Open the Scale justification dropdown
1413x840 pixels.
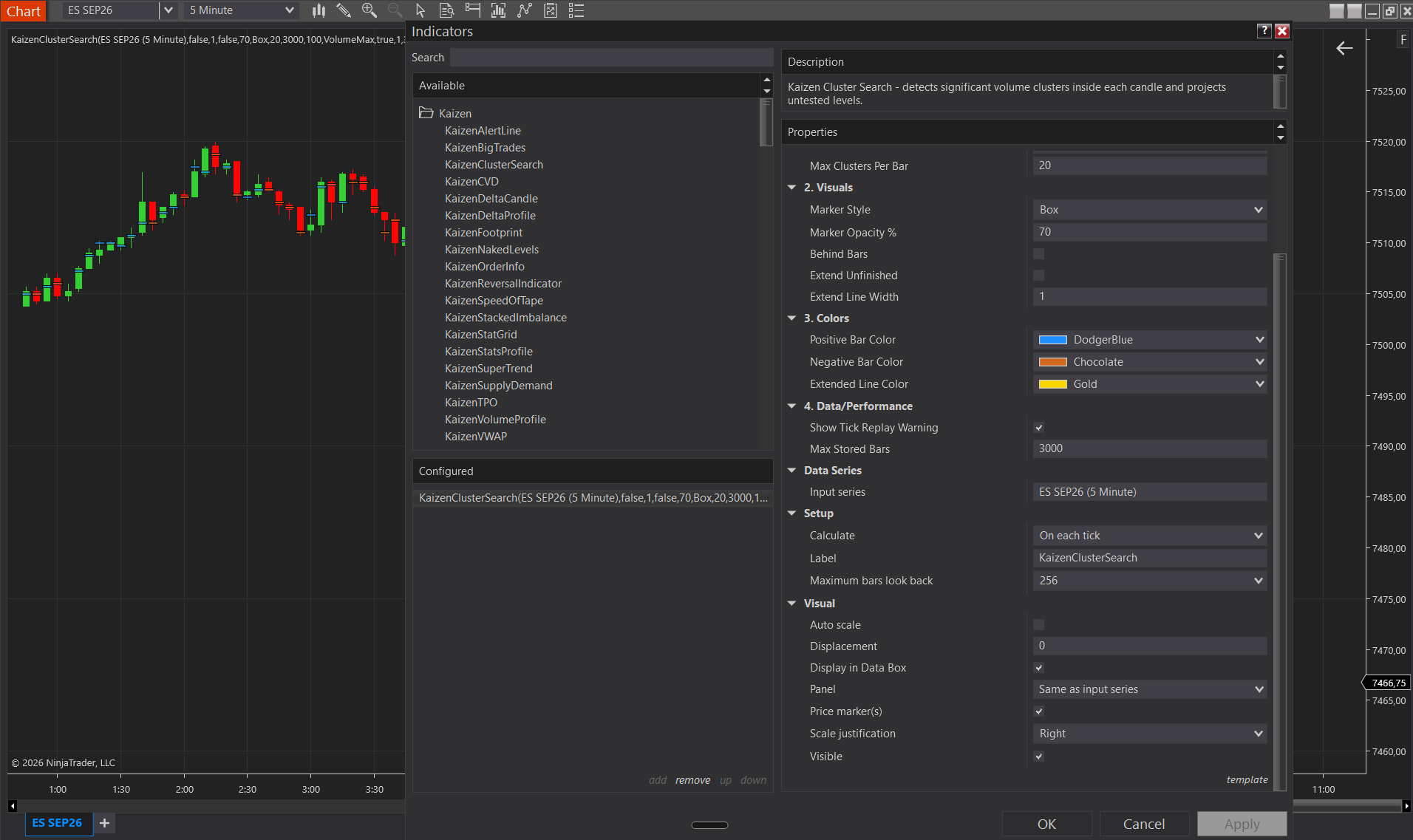coord(1150,734)
